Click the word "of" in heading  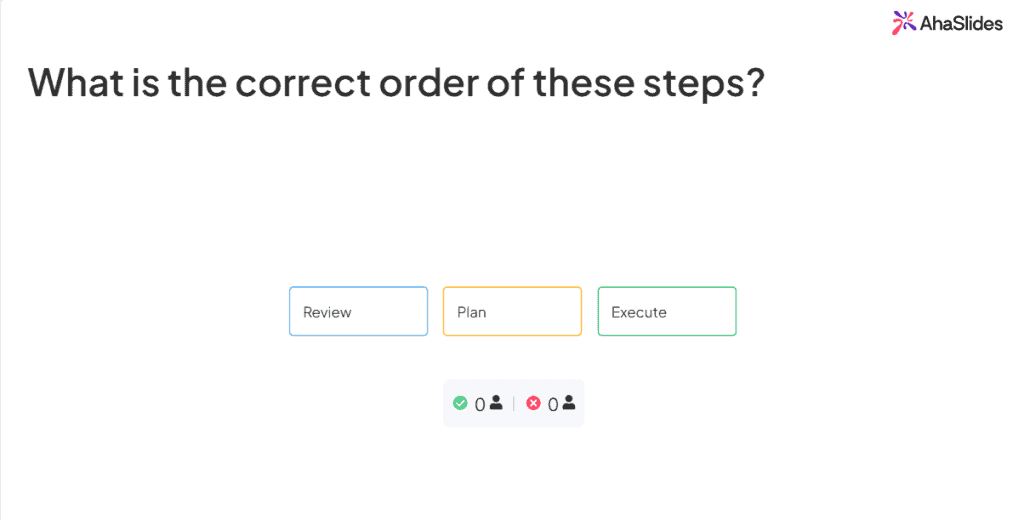pos(506,83)
